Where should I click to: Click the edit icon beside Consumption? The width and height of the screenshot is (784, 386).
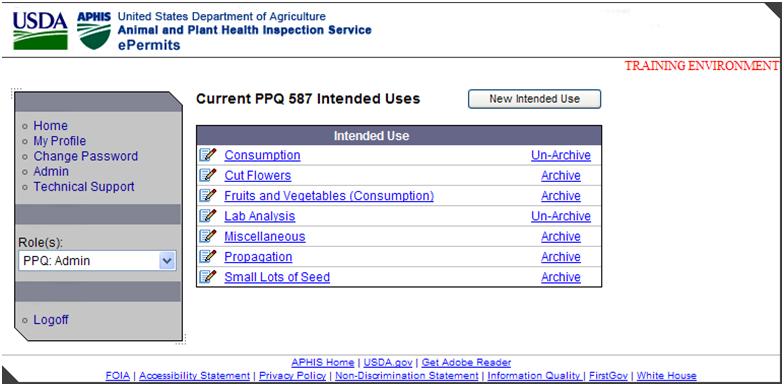(208, 155)
